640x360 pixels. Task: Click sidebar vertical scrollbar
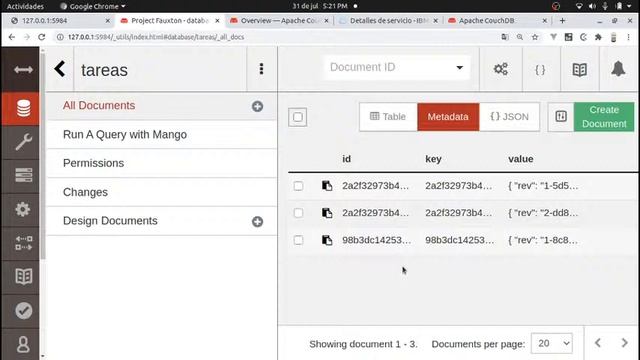[x=42, y=157]
